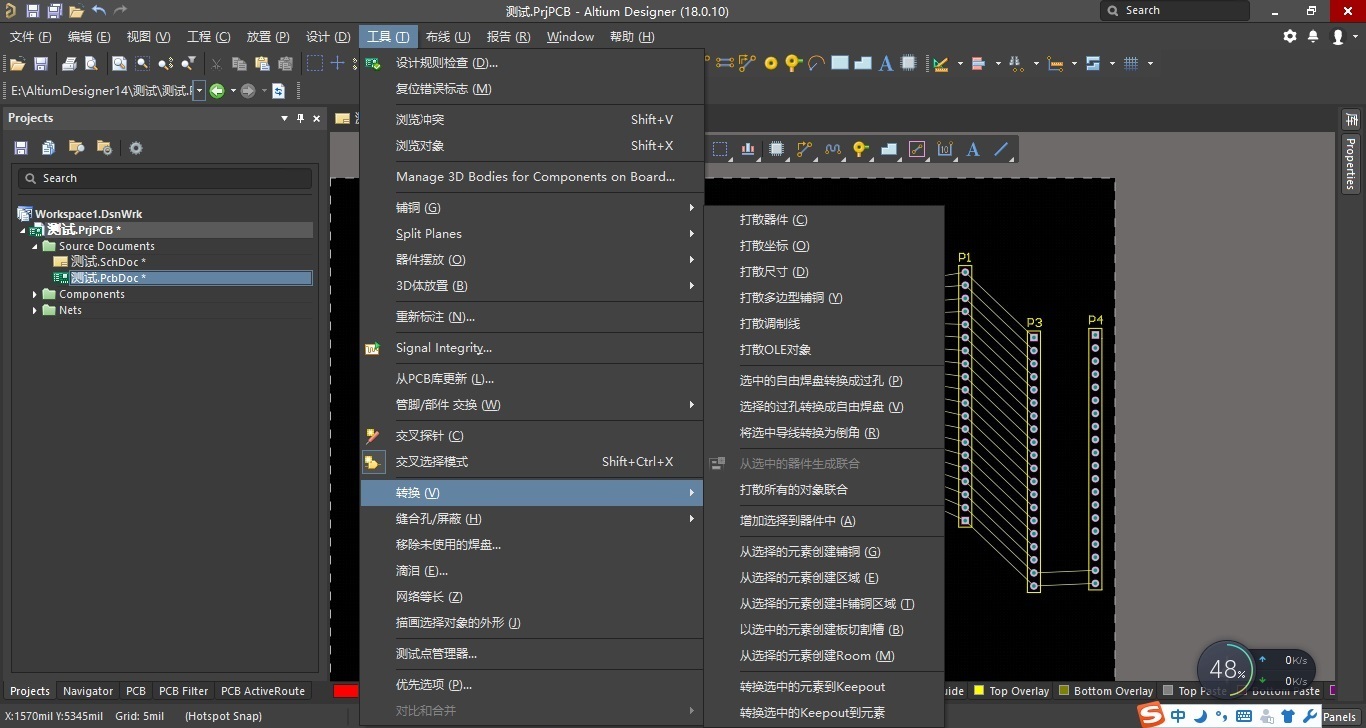The image size is (1366, 728).
Task: Open project options gear in Projects panel
Action: pyautogui.click(x=136, y=148)
